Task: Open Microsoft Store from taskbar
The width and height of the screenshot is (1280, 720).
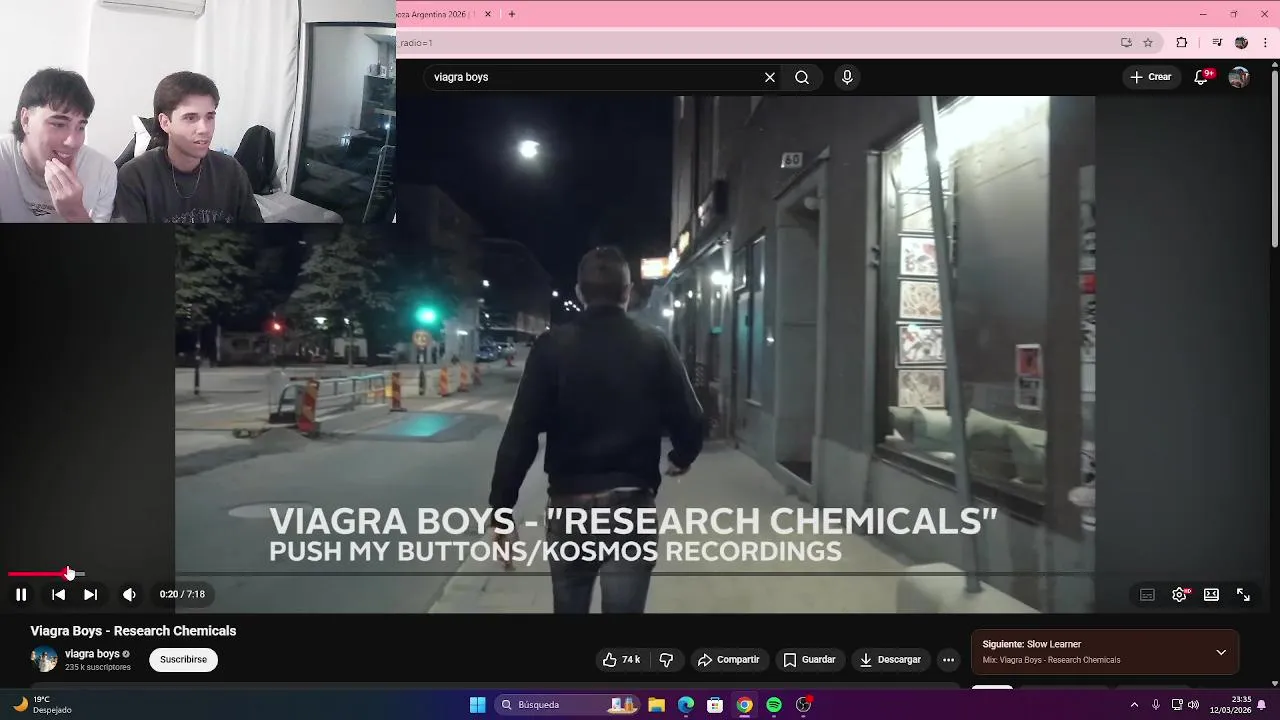Action: click(x=715, y=705)
